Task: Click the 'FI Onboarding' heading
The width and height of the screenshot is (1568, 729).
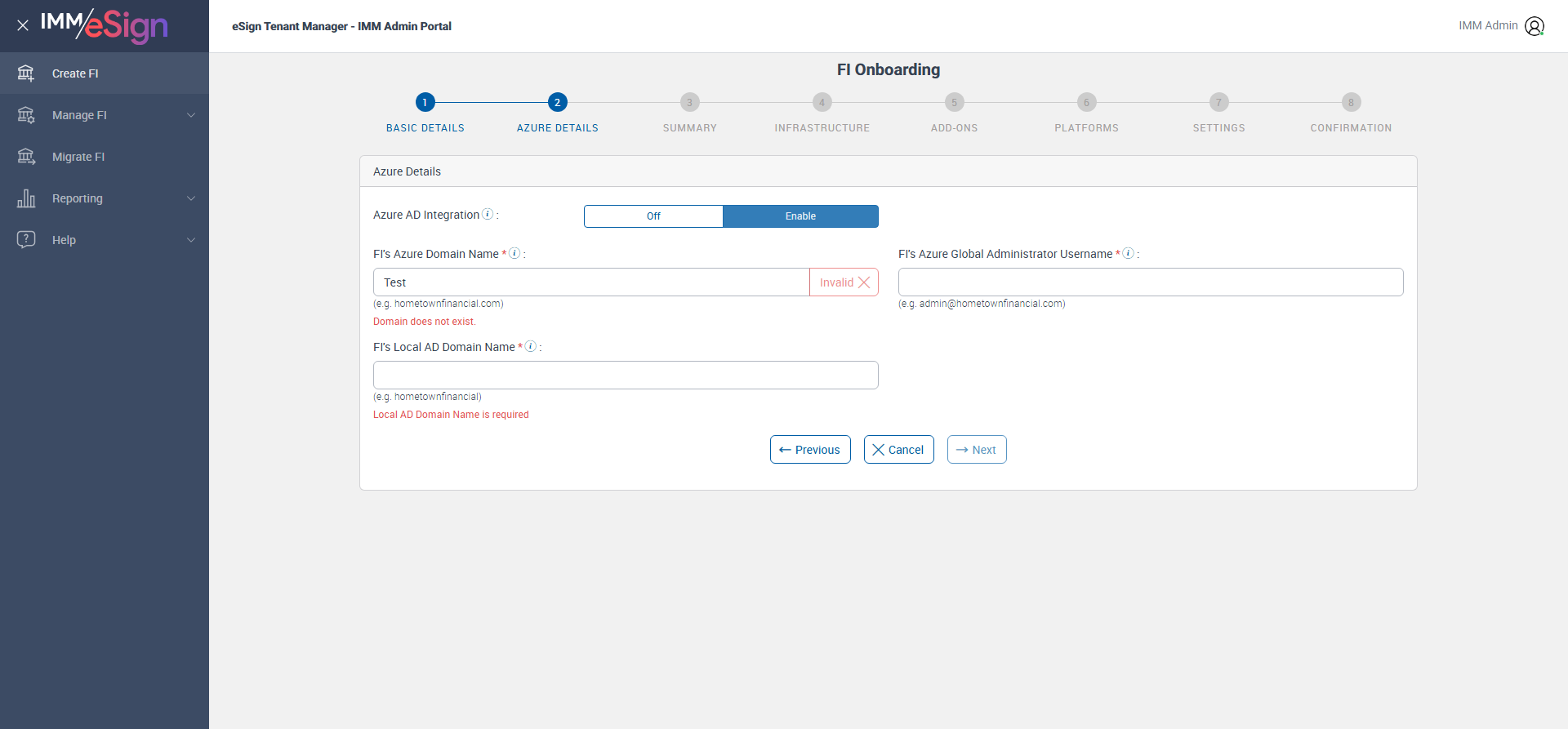Action: click(x=889, y=70)
